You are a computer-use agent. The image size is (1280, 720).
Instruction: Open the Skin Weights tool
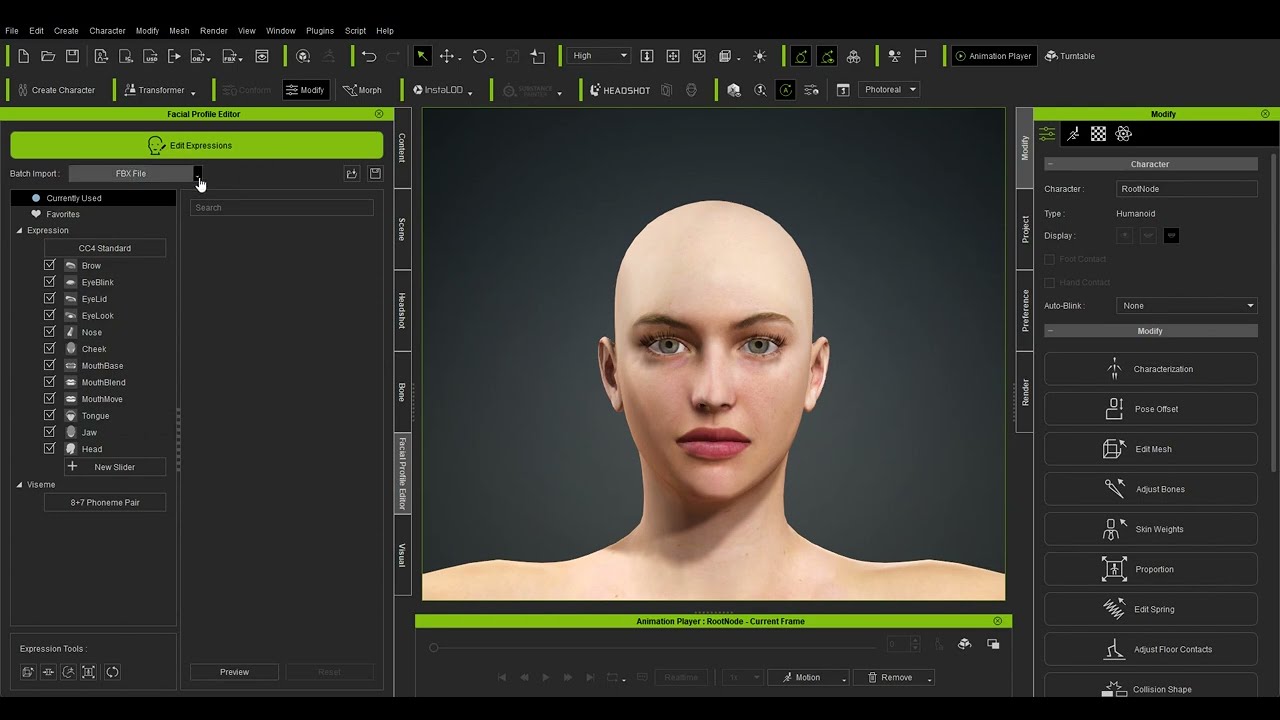(1150, 529)
